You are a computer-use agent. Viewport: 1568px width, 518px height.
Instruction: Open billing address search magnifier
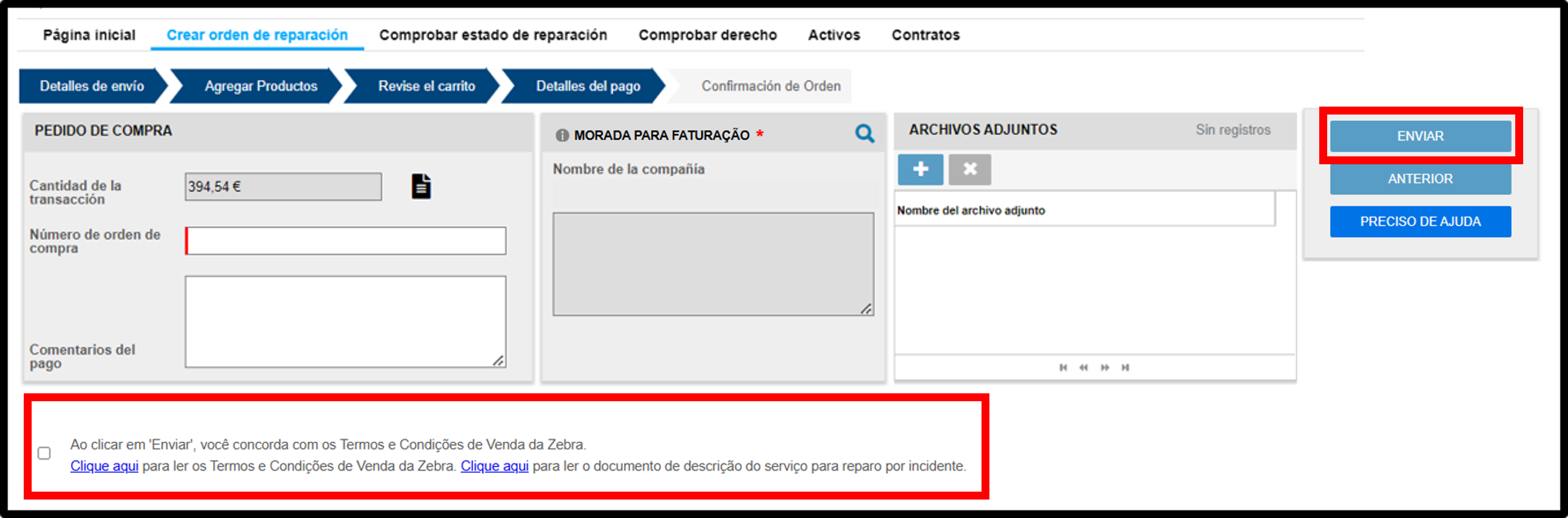coord(864,133)
